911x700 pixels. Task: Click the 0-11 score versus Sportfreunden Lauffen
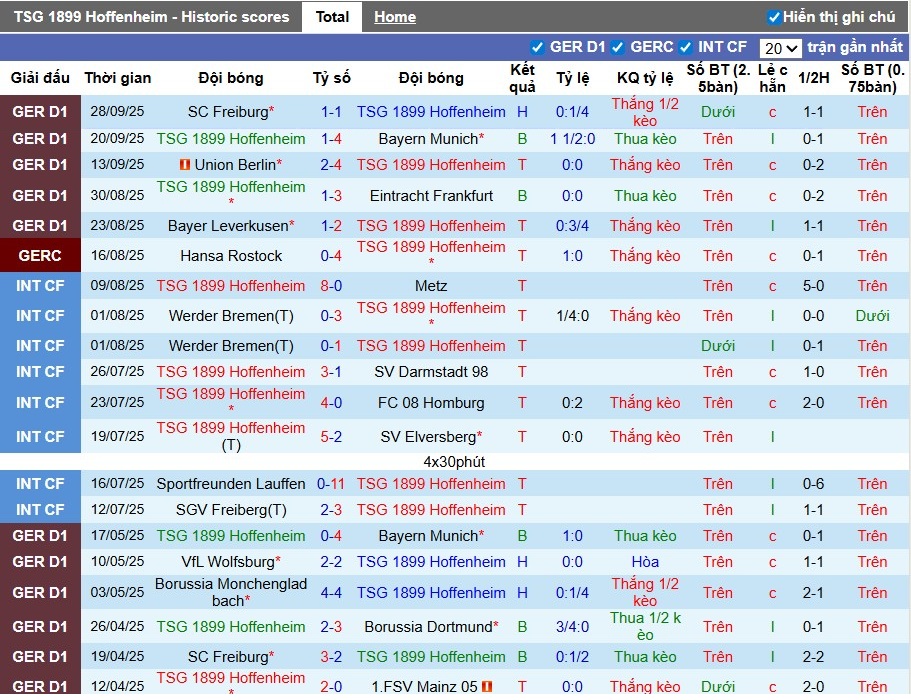pos(331,484)
